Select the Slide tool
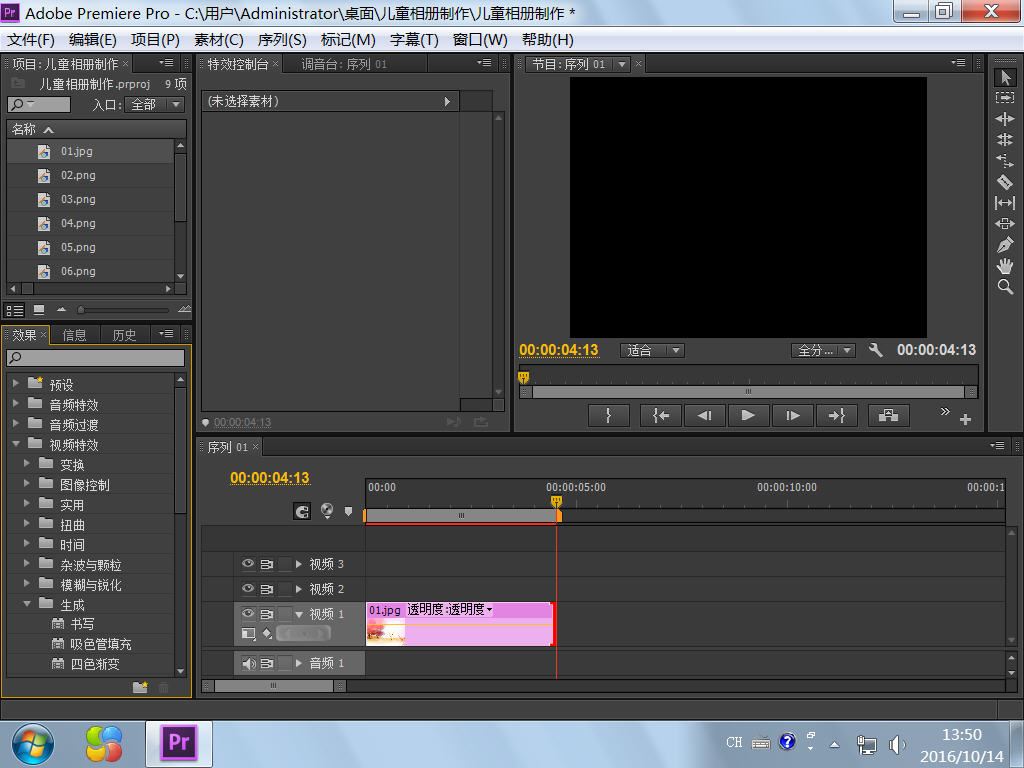The image size is (1024, 768). tap(1005, 224)
